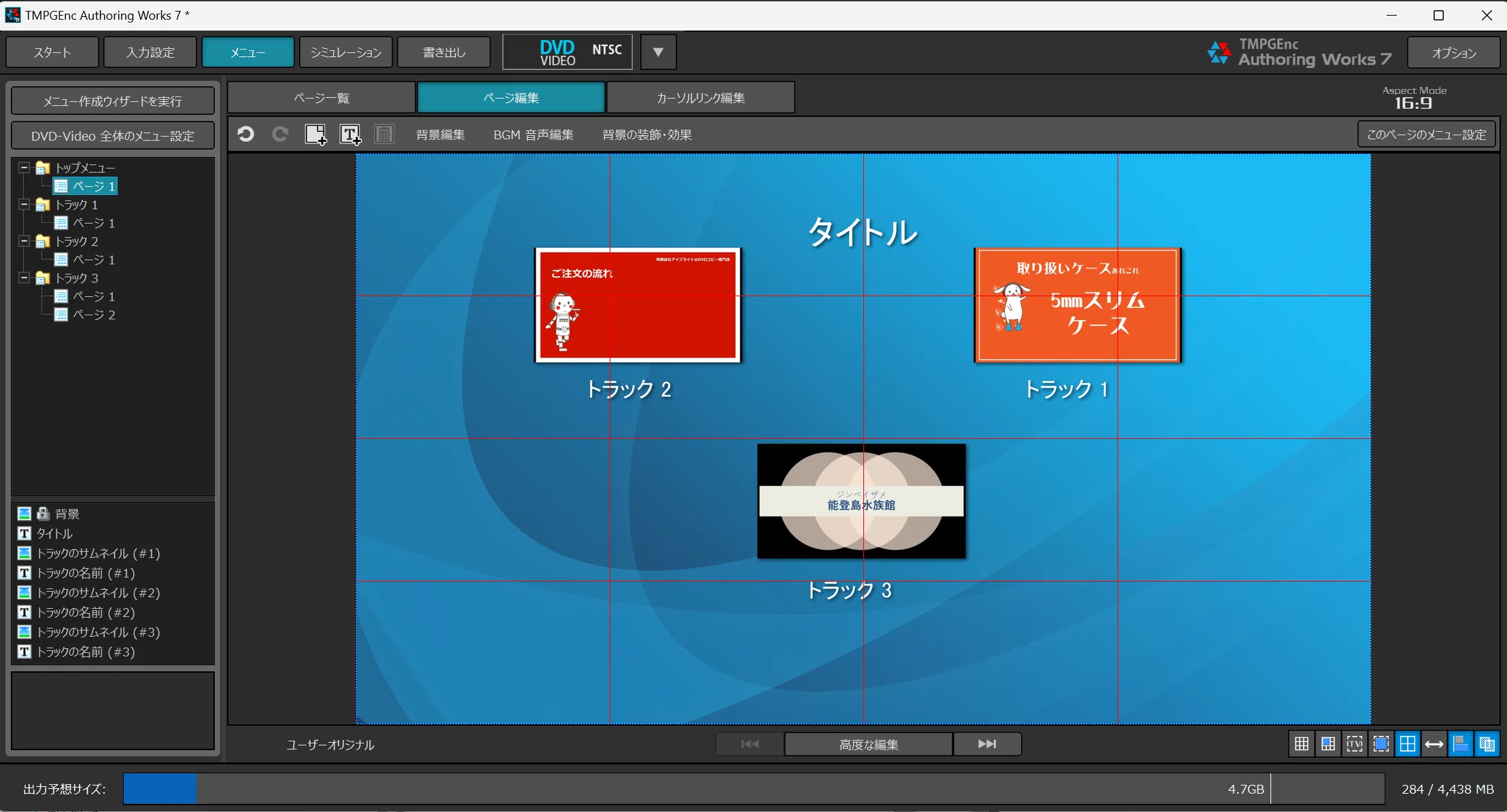Select the 能登島水族館 track thumbnail
This screenshot has width=1507, height=812.
pyautogui.click(x=861, y=501)
